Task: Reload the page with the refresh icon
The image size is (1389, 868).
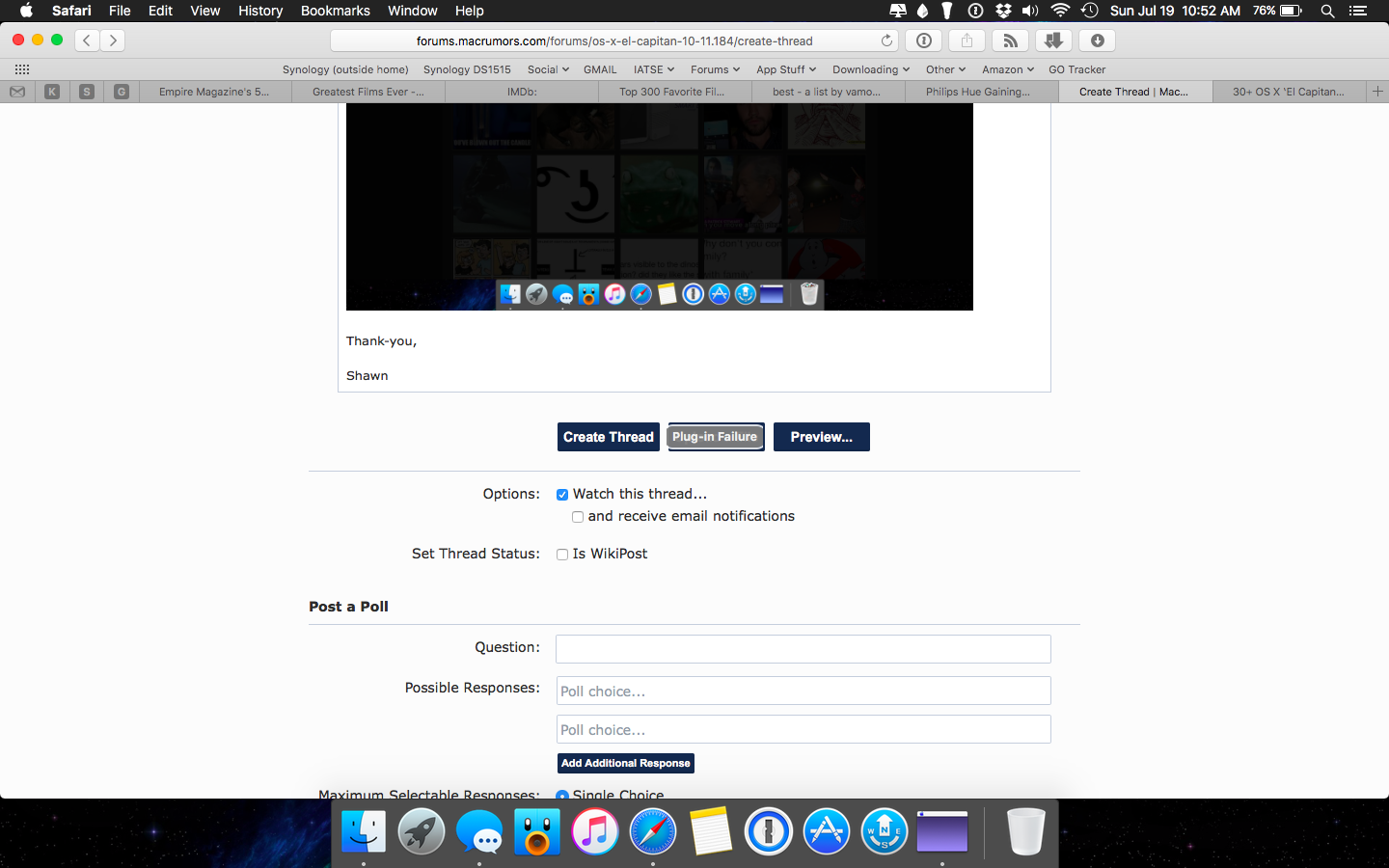Action: pos(886,41)
